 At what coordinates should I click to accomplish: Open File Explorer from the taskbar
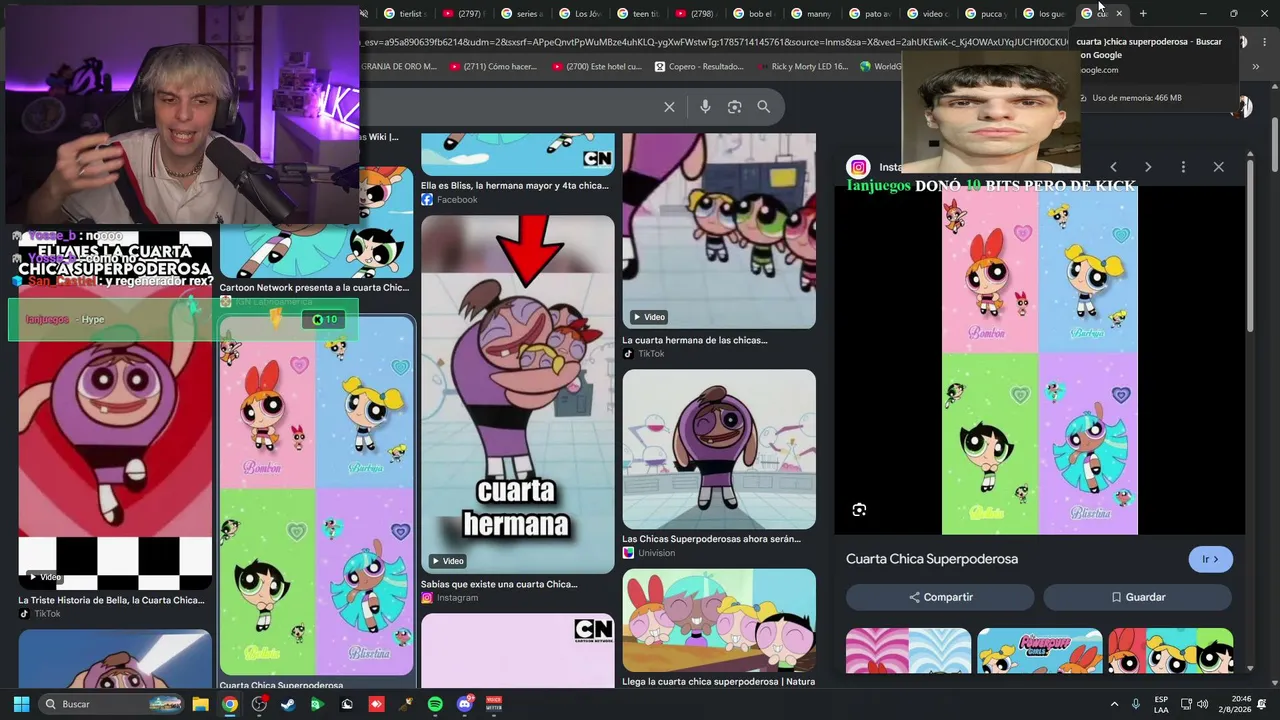200,704
